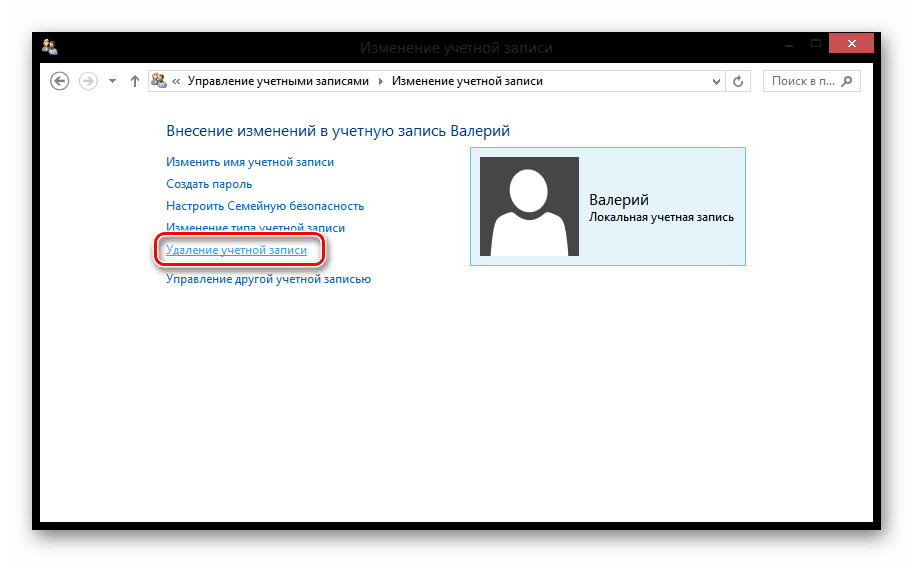Open Настроить Семейную безопасность link

click(265, 206)
